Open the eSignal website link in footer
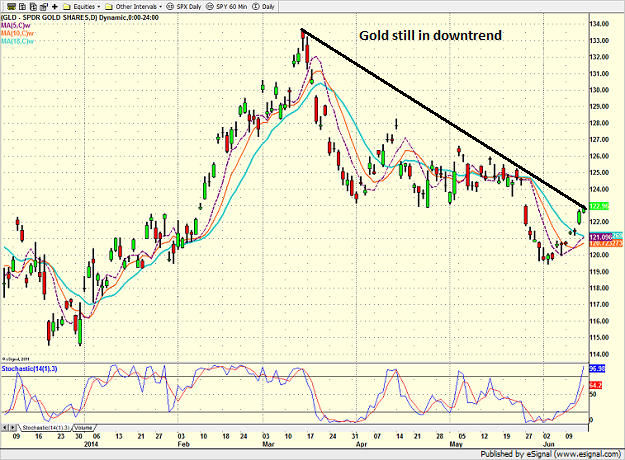This screenshot has width=625, height=460. click(x=587, y=454)
